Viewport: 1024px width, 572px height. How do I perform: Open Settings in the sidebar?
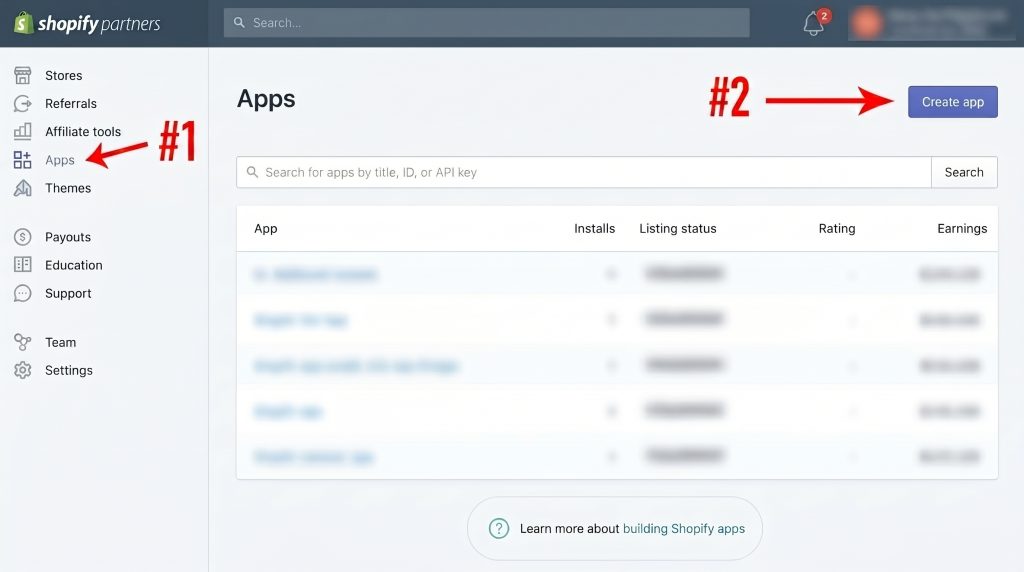coord(69,370)
